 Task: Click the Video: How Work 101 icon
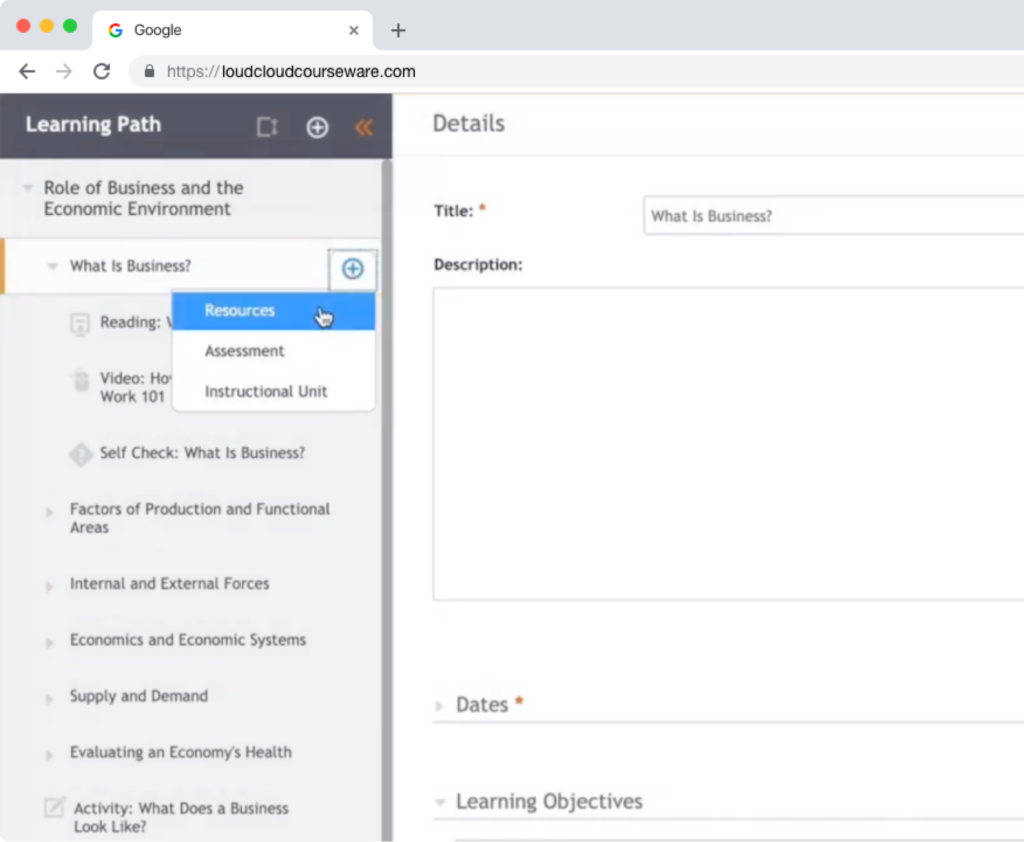click(x=80, y=381)
